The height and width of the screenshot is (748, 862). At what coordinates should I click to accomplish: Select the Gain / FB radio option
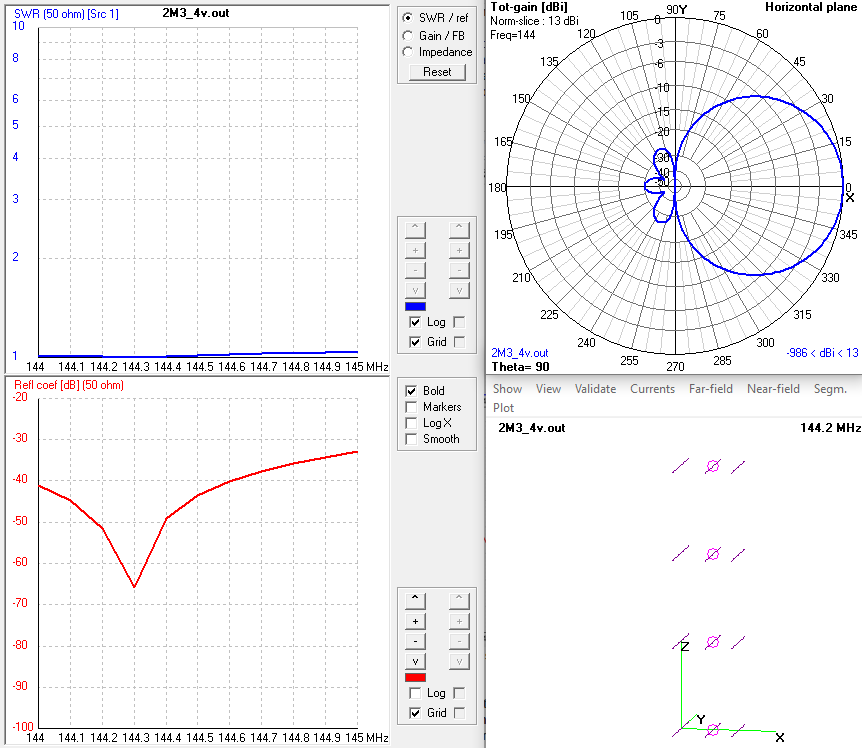407,35
